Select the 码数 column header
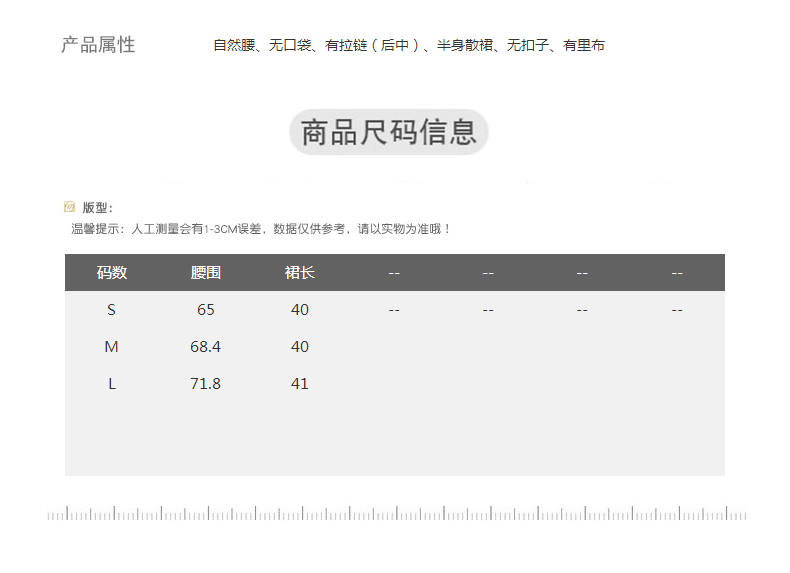This screenshot has height=573, width=790. pyautogui.click(x=112, y=272)
